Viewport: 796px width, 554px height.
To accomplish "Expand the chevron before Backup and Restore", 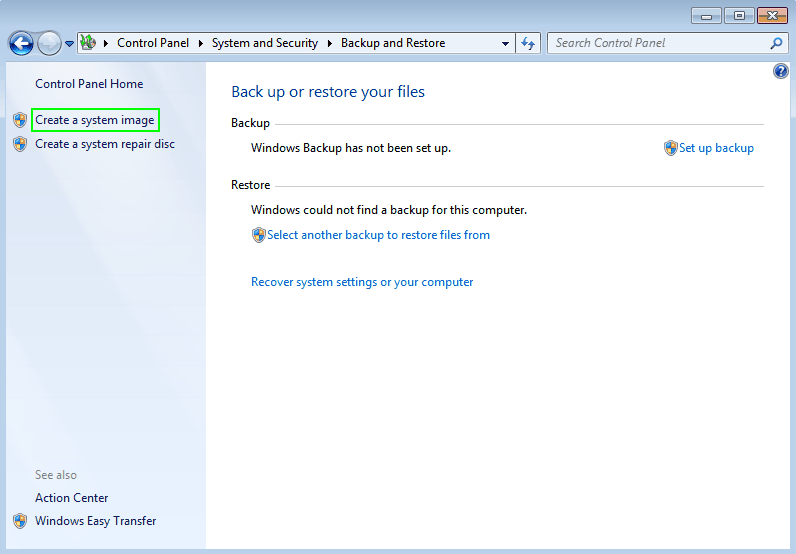I will pos(330,43).
